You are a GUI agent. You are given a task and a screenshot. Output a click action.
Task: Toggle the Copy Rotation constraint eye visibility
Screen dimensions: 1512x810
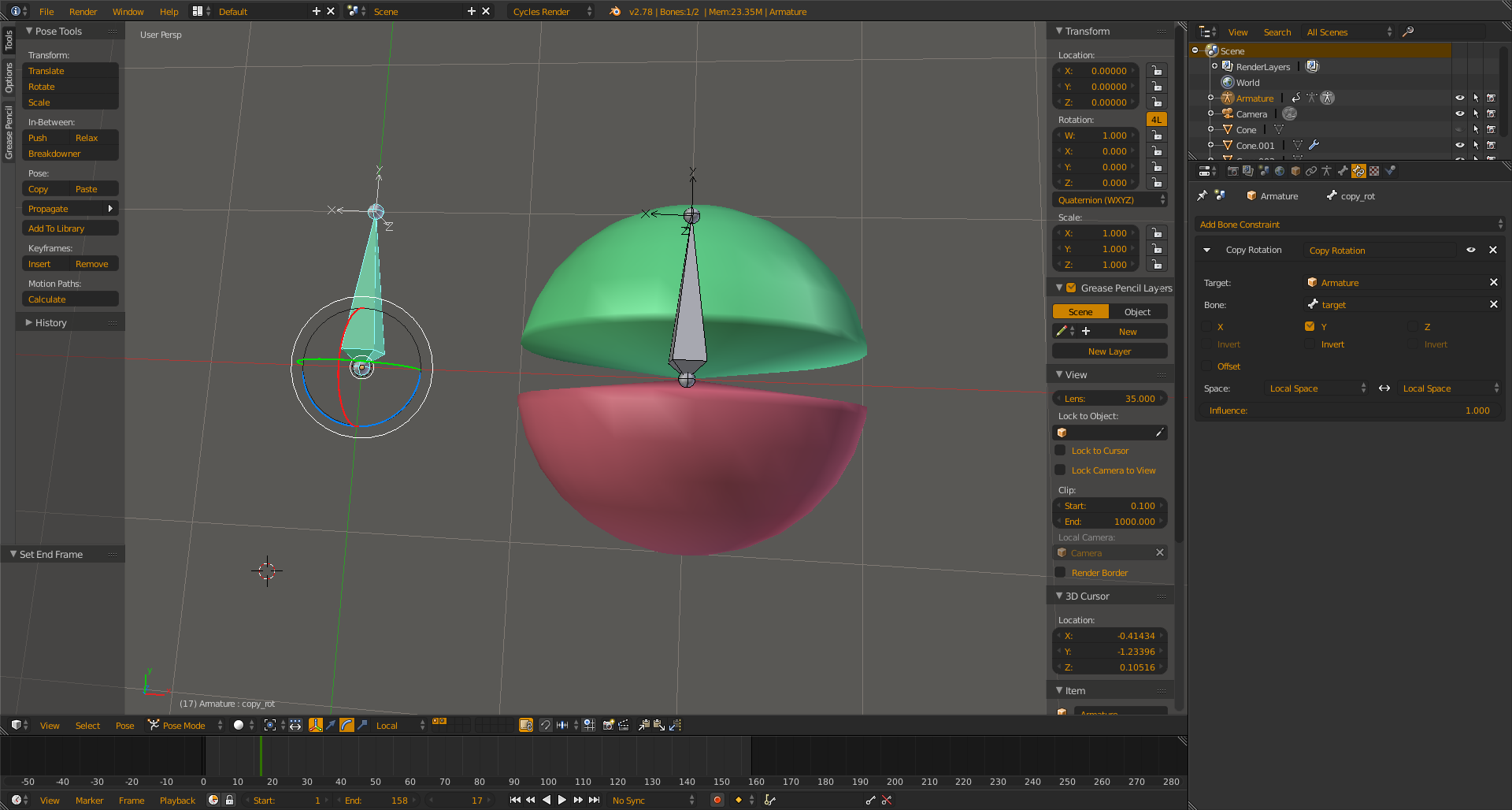pyautogui.click(x=1470, y=250)
